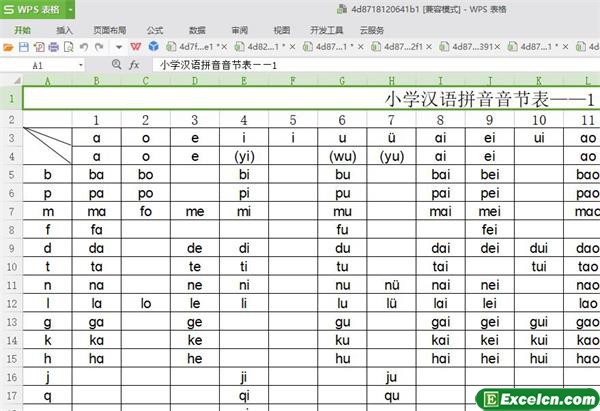Open the 审阅 ribbon tab
The width and height of the screenshot is (600, 411).
[240, 30]
